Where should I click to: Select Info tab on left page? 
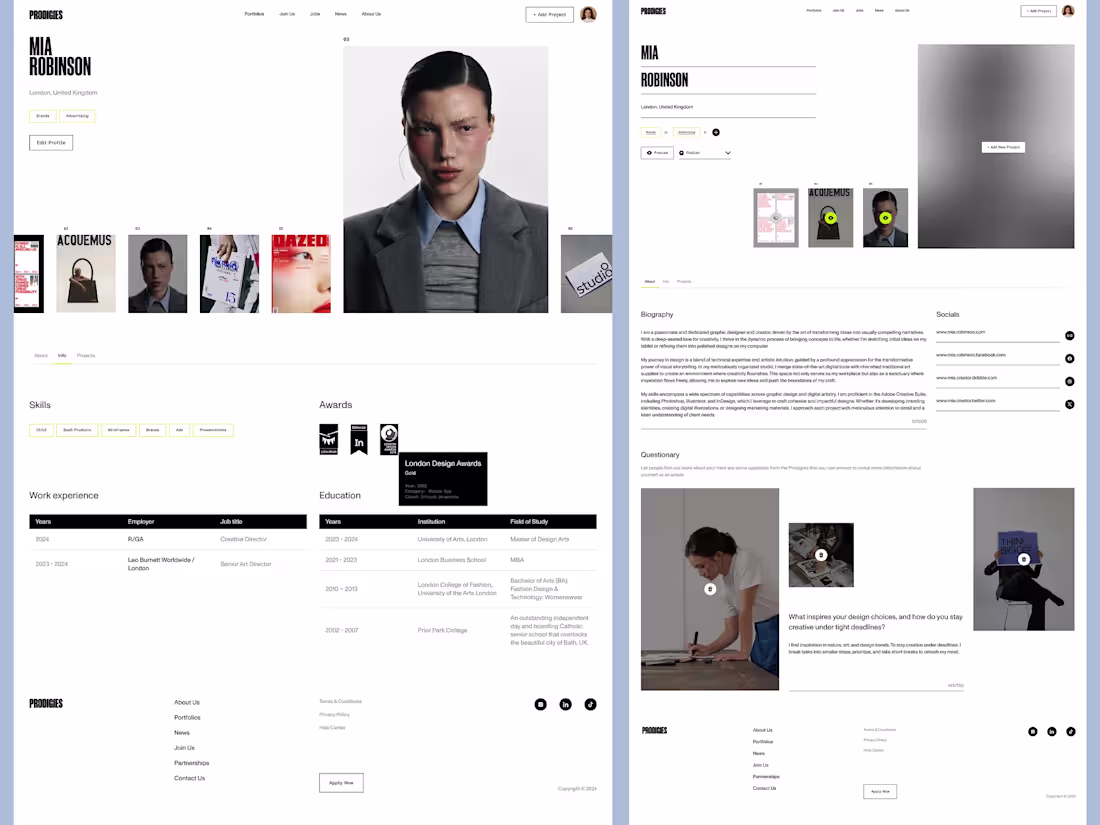62,356
